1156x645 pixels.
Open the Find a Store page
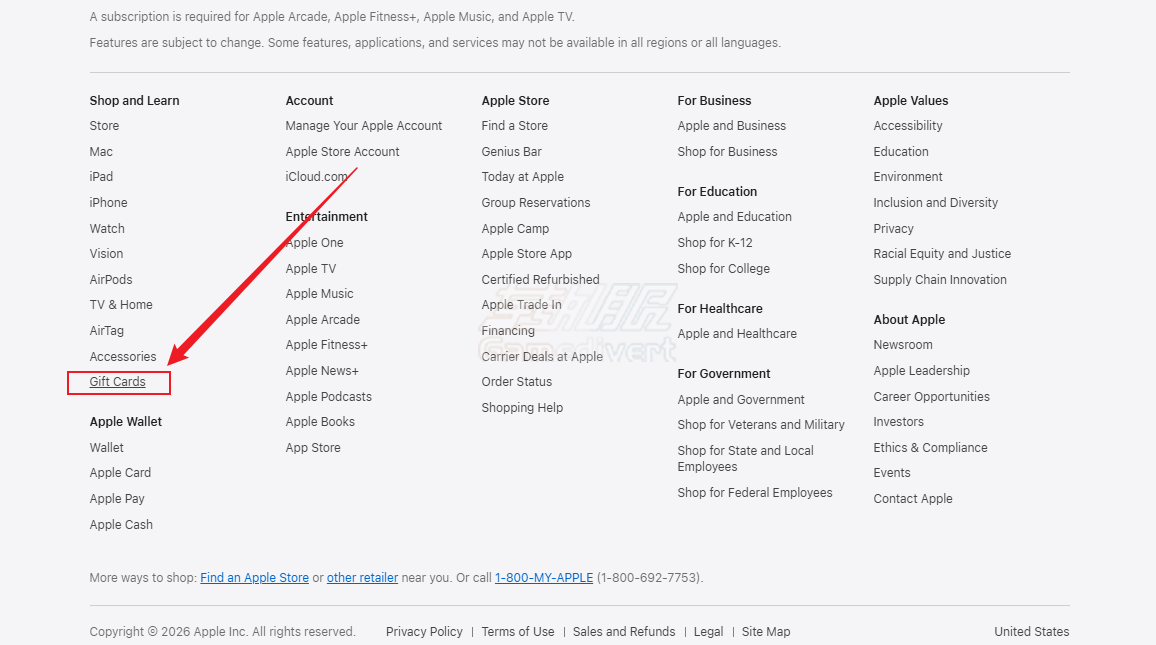tap(514, 125)
